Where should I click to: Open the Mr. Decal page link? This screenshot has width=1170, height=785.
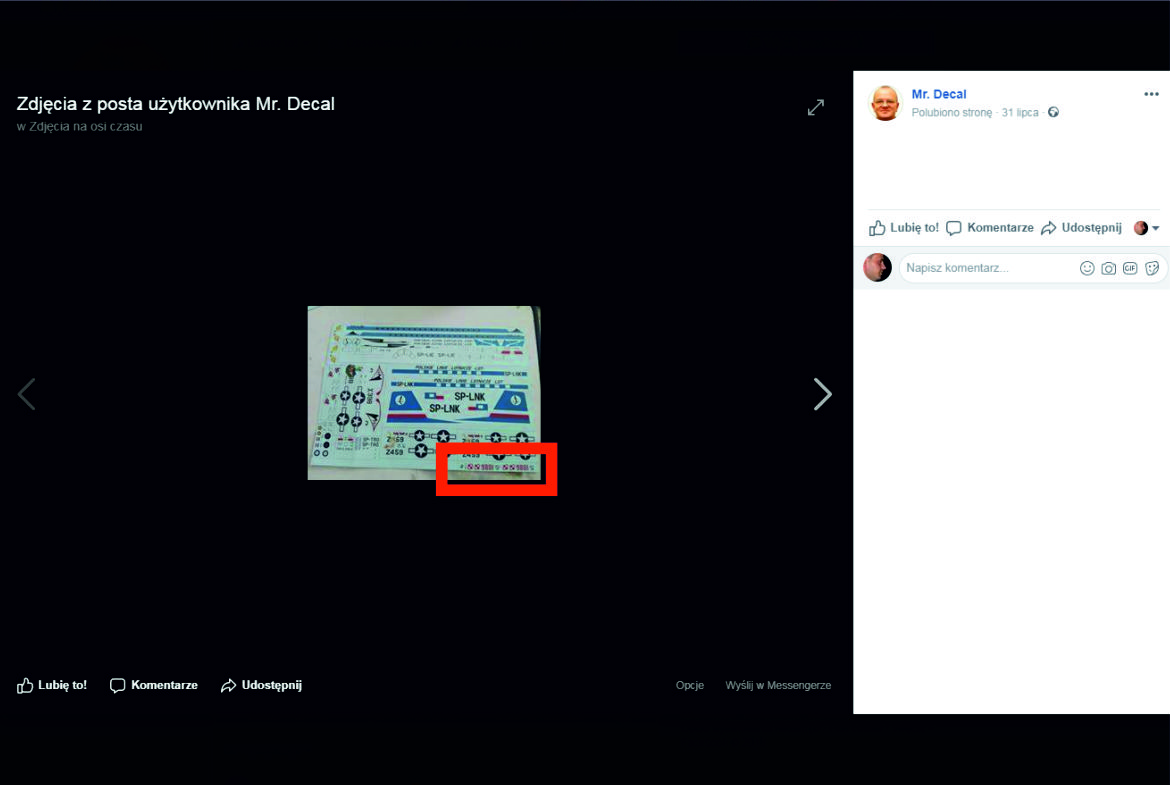point(939,94)
